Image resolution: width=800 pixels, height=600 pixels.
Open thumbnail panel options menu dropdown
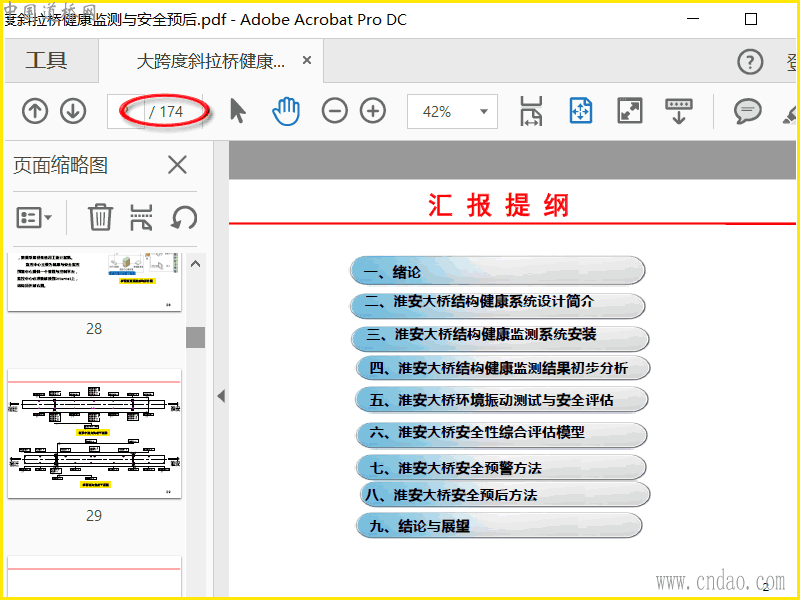[34, 218]
